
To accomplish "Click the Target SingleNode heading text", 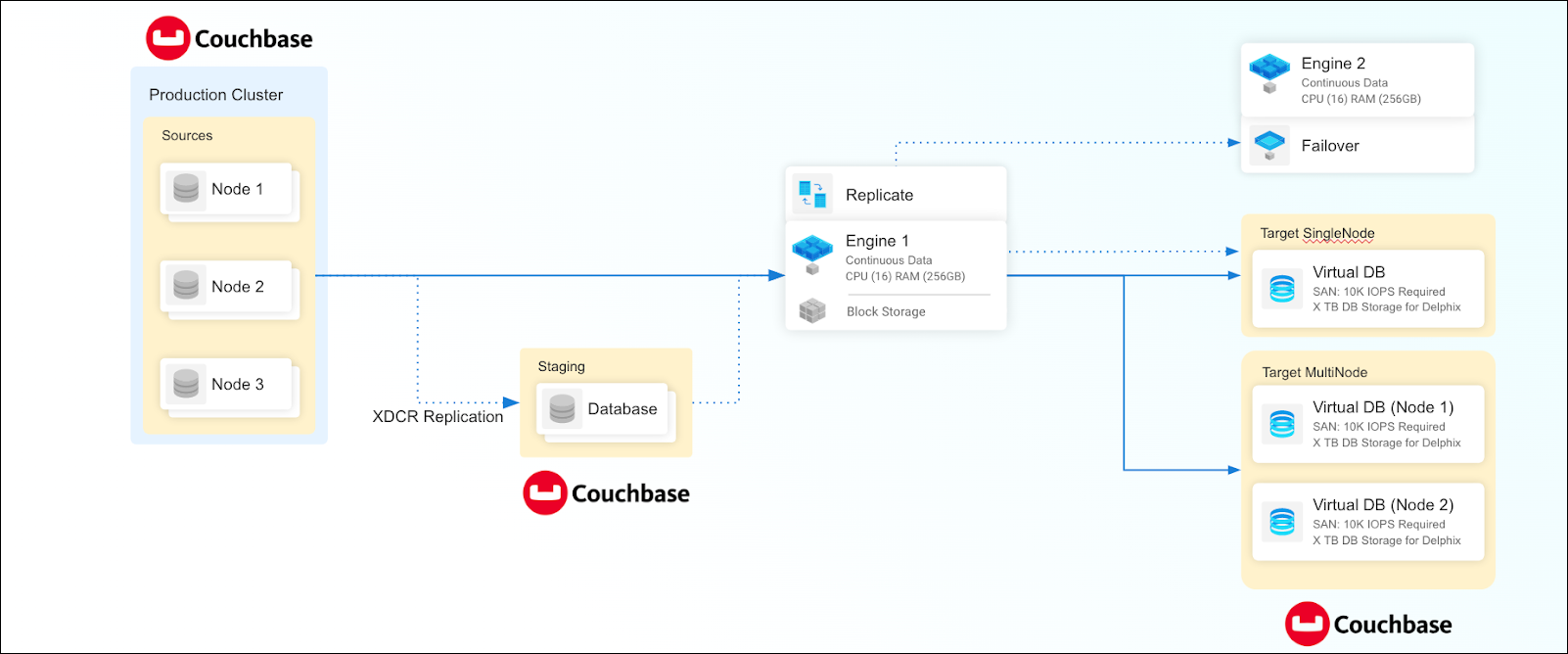I will tap(1317, 233).
